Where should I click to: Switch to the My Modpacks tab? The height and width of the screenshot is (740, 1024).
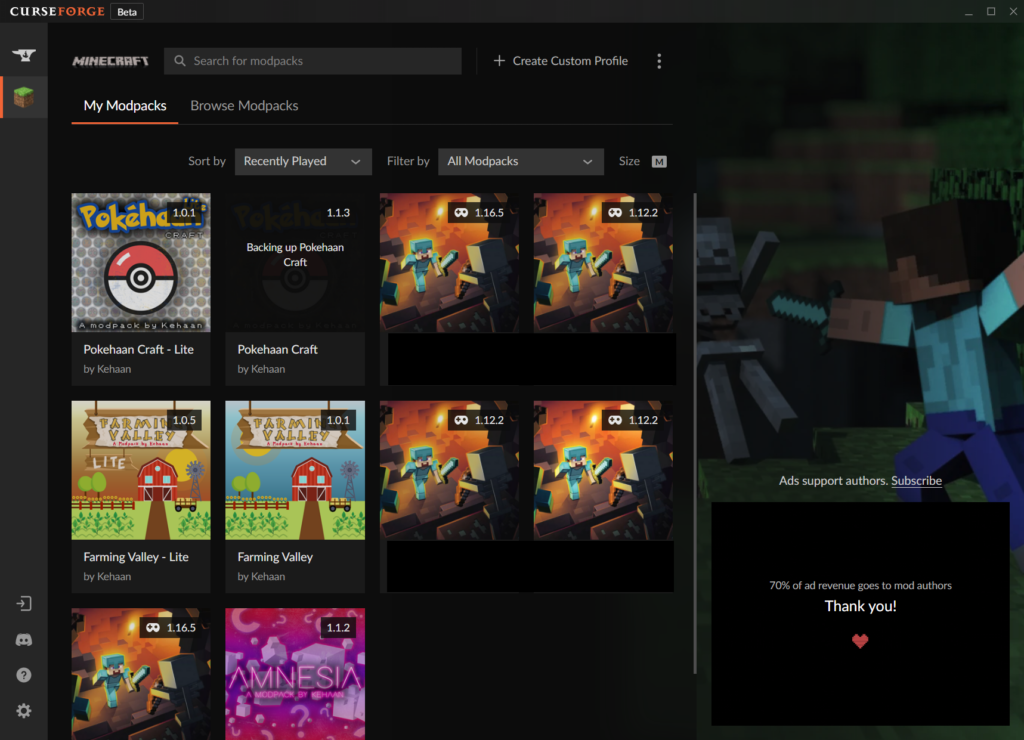(x=125, y=106)
